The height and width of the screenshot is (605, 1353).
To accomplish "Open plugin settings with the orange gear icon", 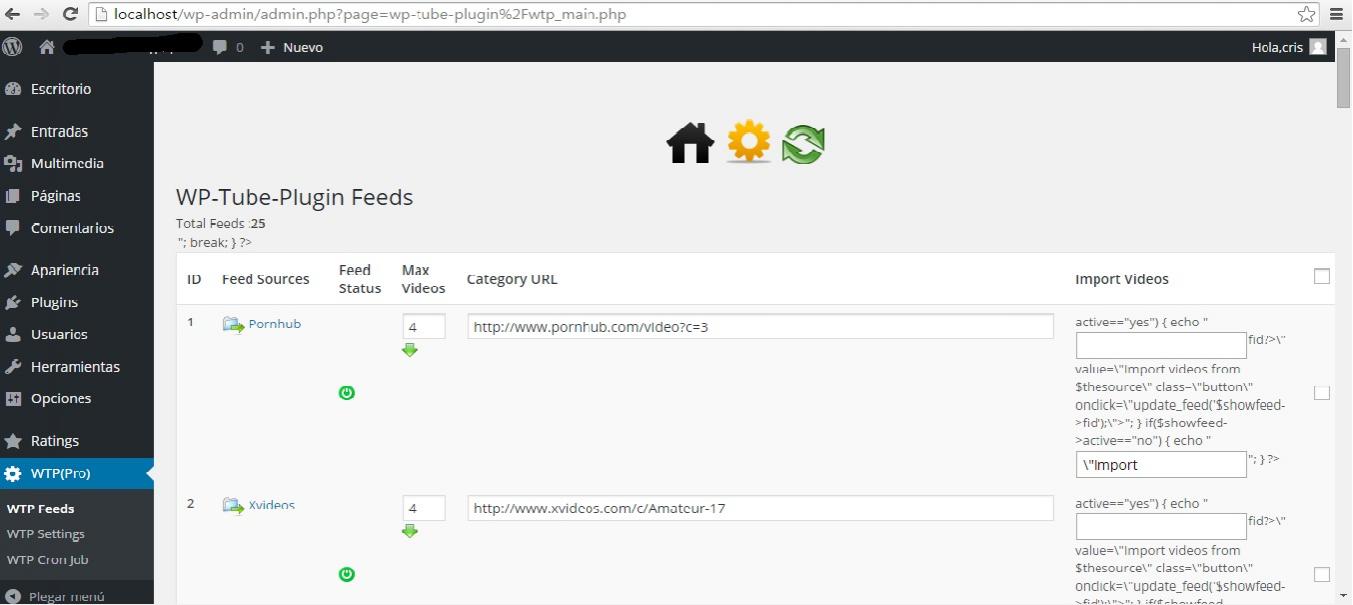I will click(749, 142).
